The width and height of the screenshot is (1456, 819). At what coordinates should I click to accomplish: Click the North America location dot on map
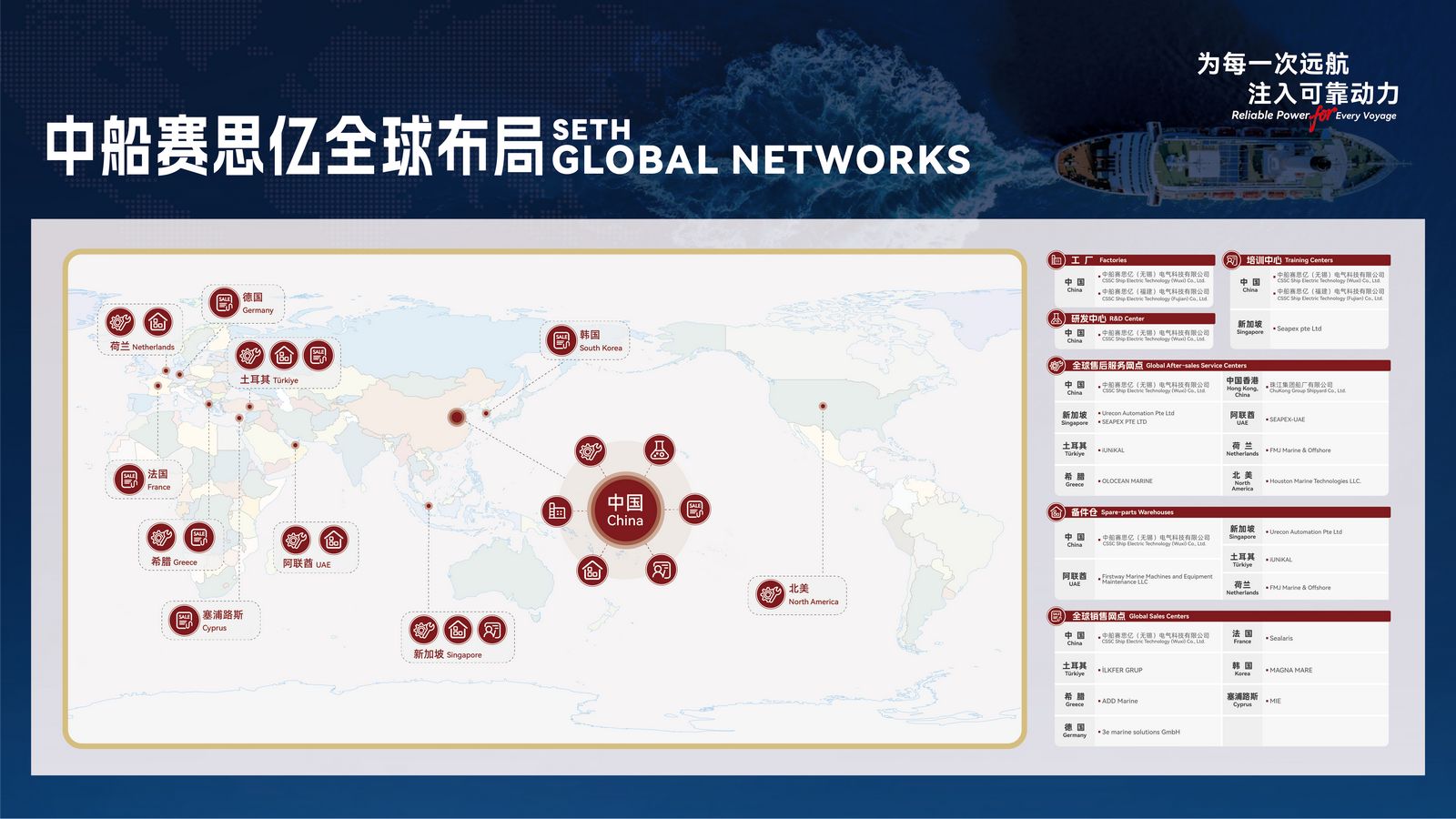tap(823, 406)
